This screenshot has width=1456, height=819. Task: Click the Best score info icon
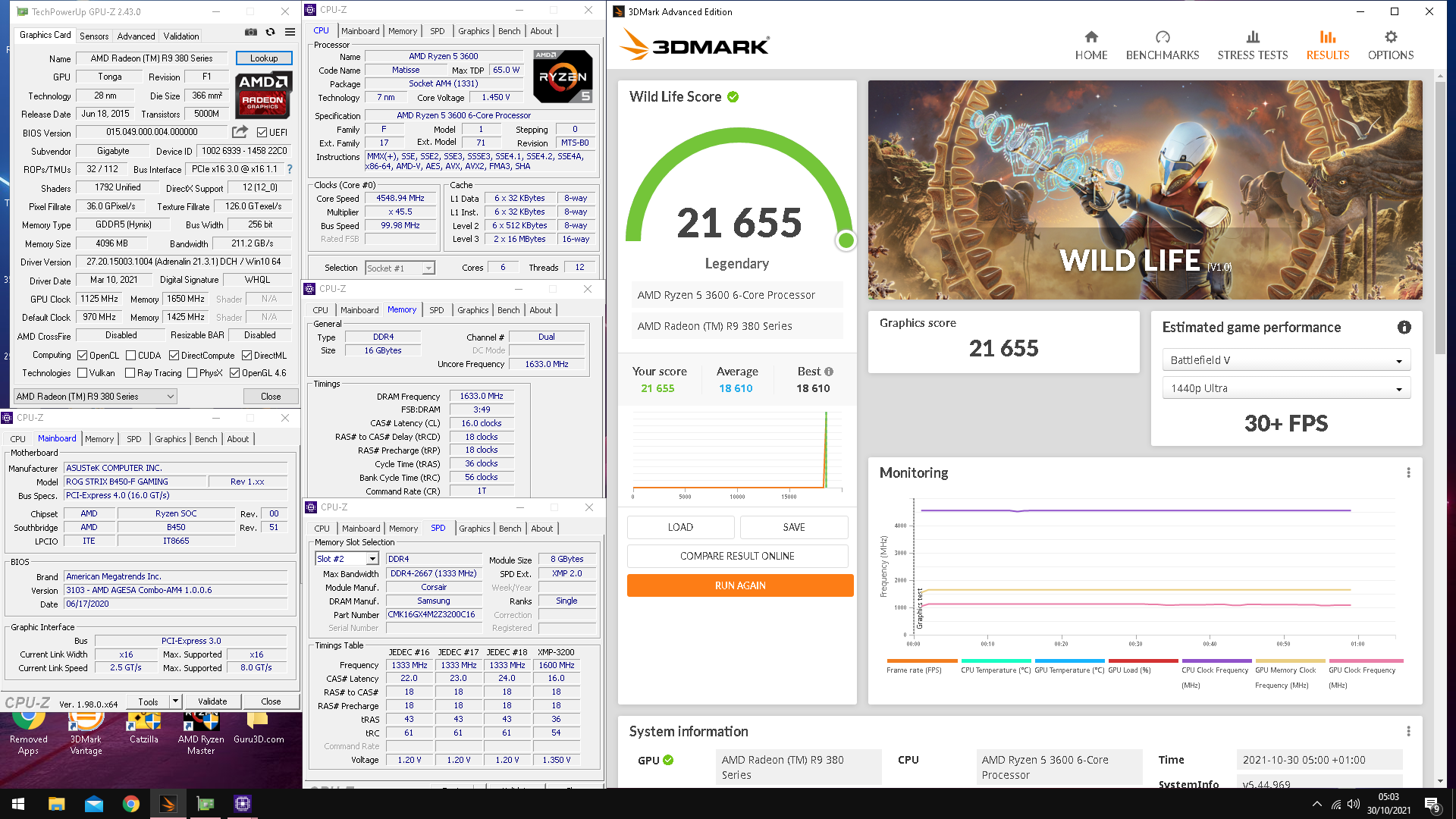pyautogui.click(x=829, y=372)
